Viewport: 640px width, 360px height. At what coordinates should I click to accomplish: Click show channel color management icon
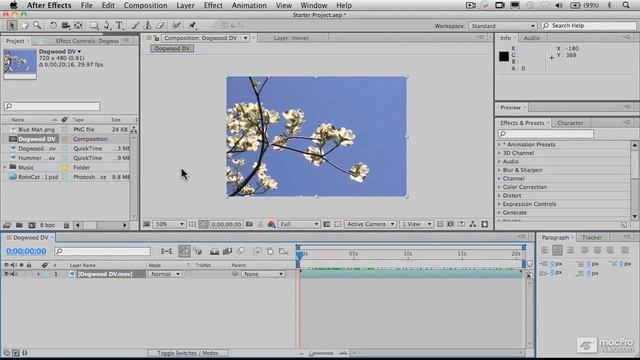[271, 224]
